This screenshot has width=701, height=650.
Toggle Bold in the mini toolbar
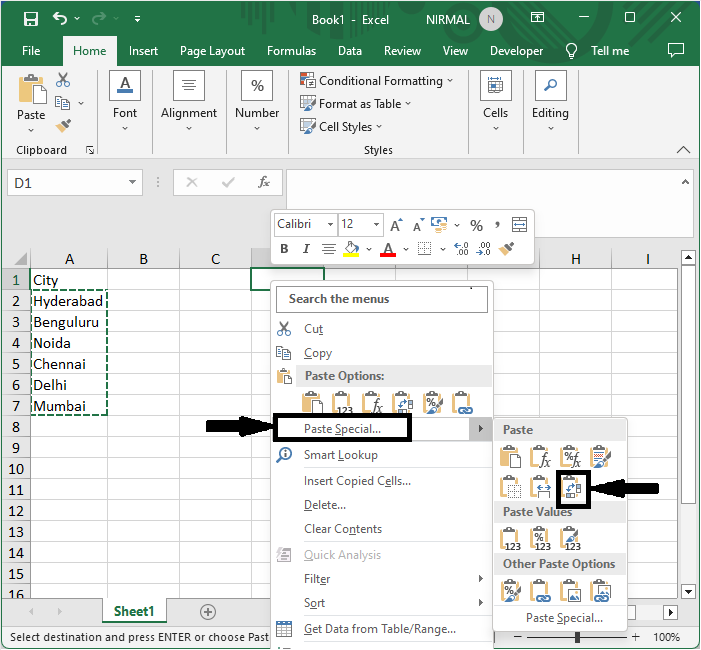[284, 249]
